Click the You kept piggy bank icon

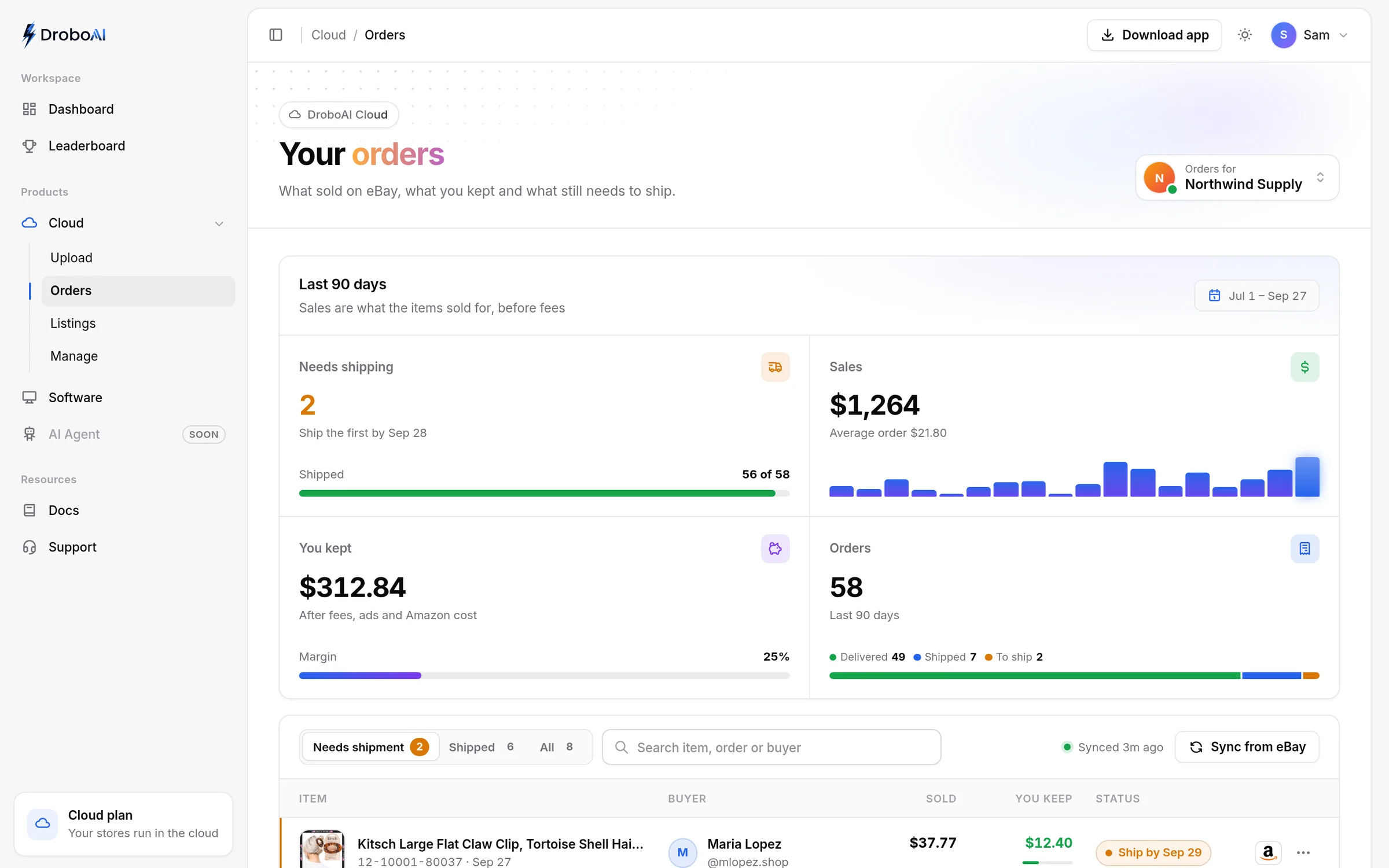point(775,548)
